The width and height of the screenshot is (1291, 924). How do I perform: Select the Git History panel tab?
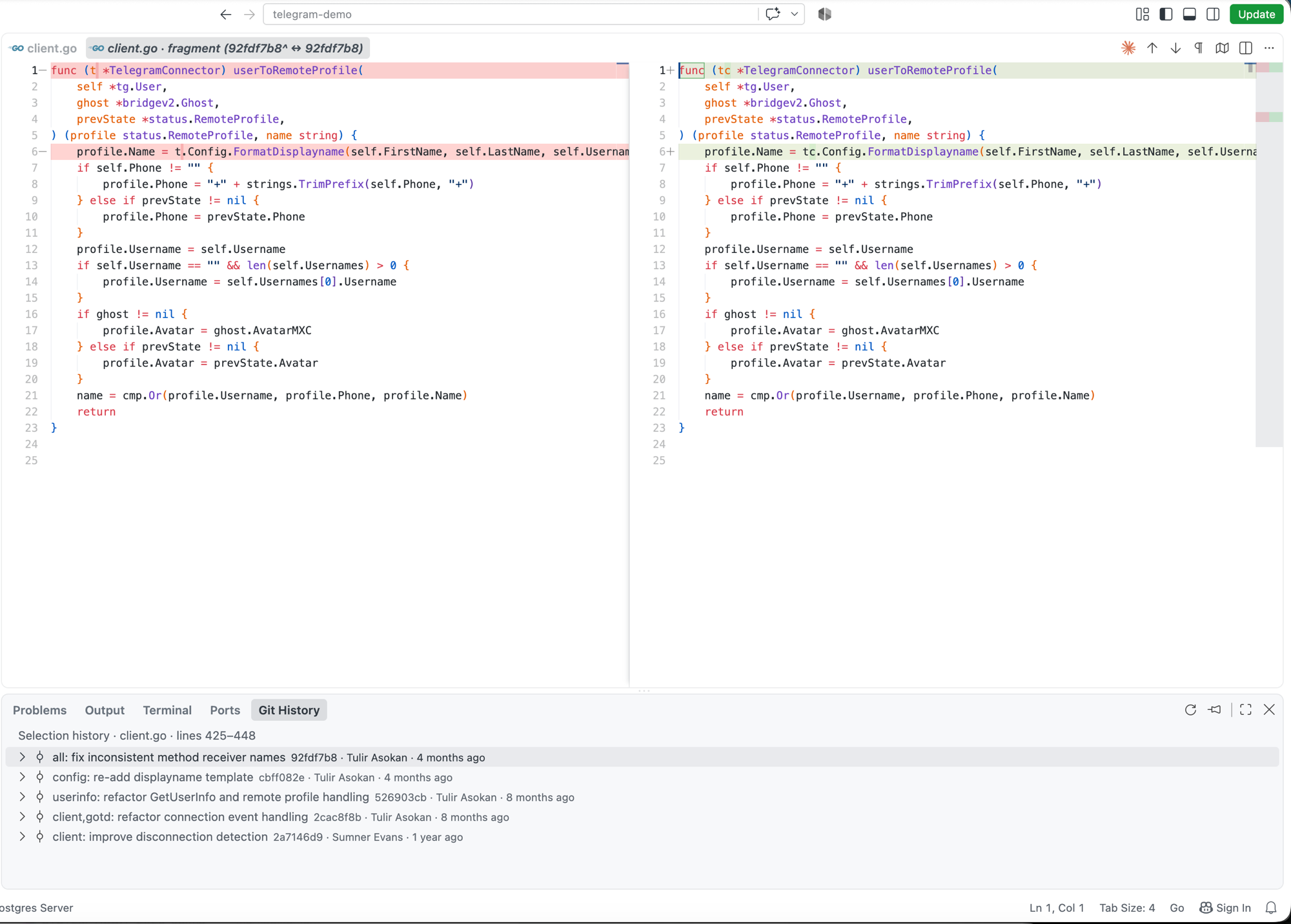coord(289,710)
